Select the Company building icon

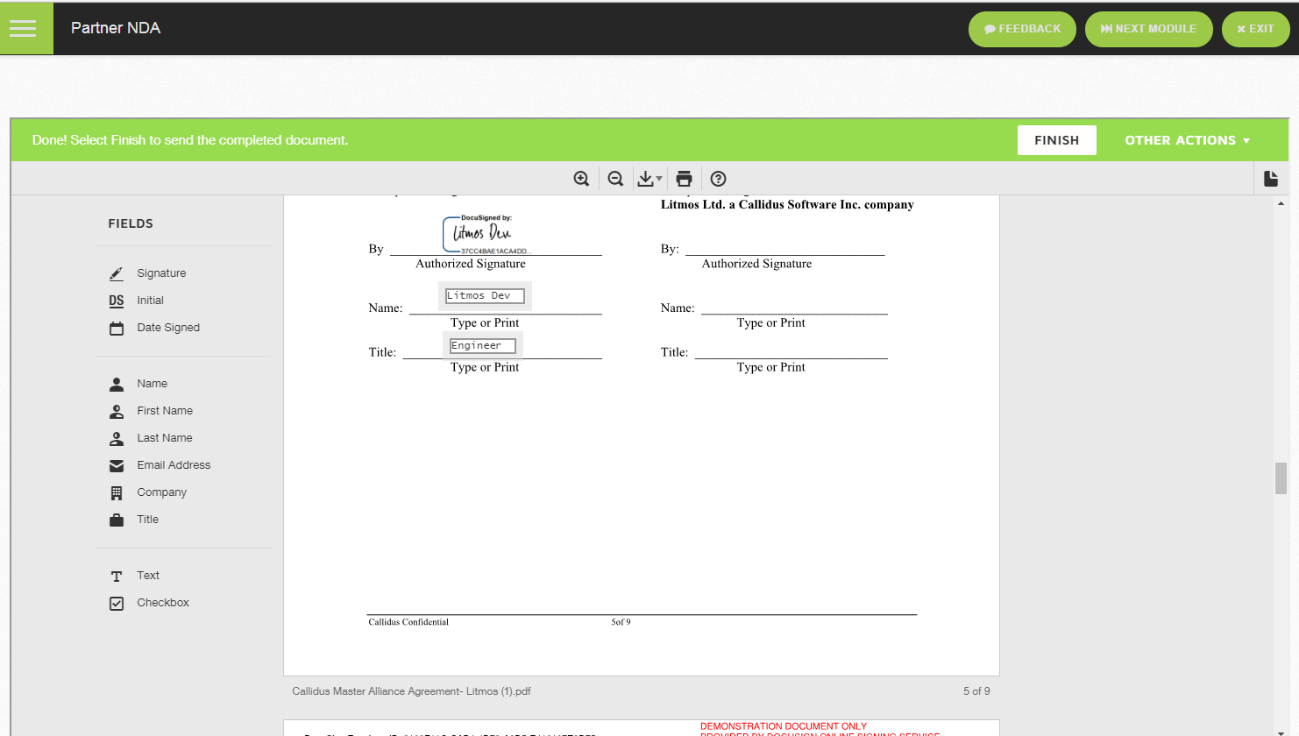coord(116,492)
